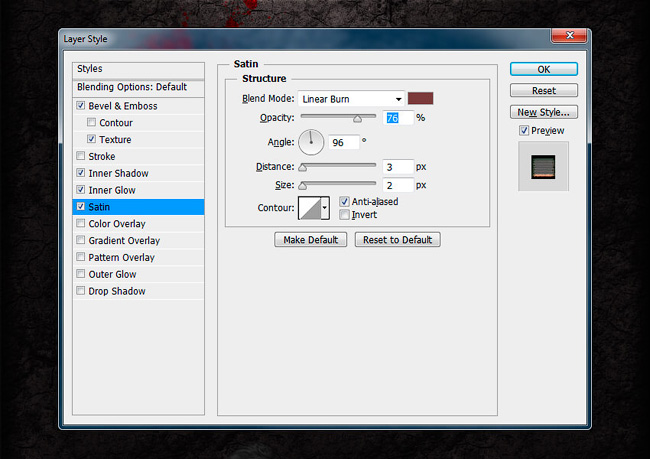The height and width of the screenshot is (459, 650).
Task: Click the Angle value field showing 96
Action: tap(344, 142)
